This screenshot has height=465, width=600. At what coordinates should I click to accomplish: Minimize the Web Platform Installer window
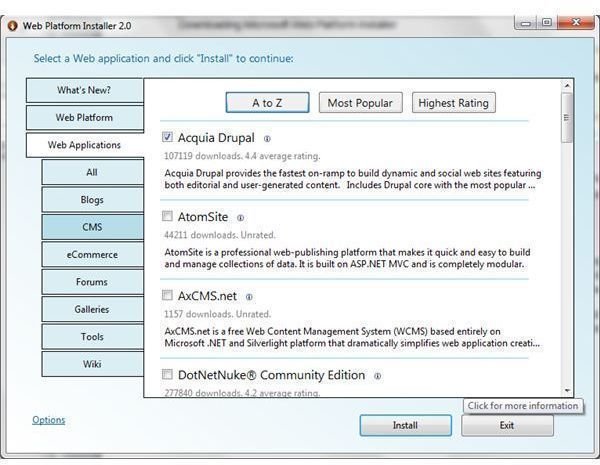click(526, 23)
